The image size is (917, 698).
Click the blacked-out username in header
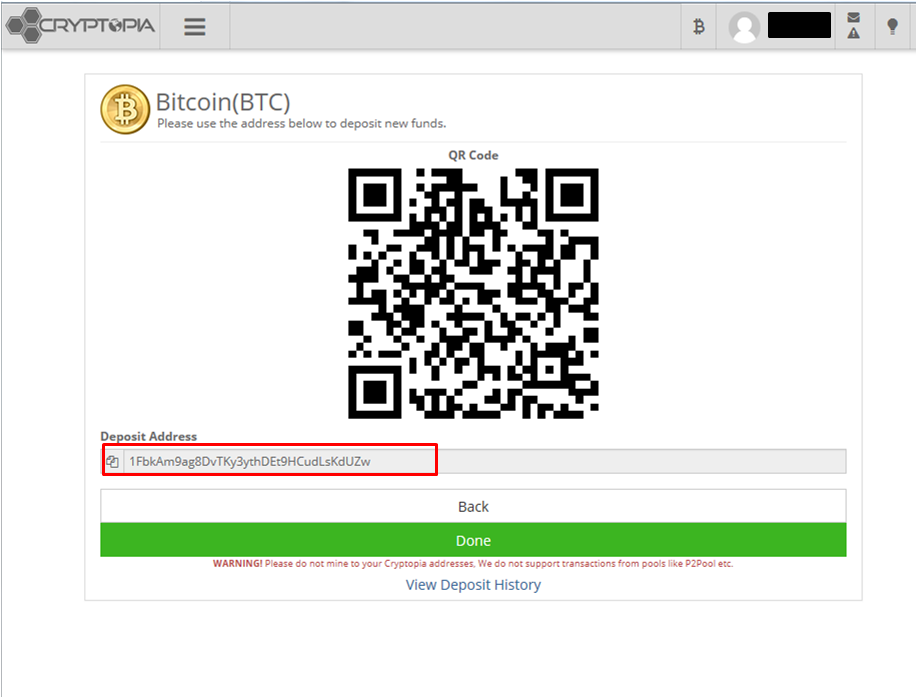(x=799, y=26)
